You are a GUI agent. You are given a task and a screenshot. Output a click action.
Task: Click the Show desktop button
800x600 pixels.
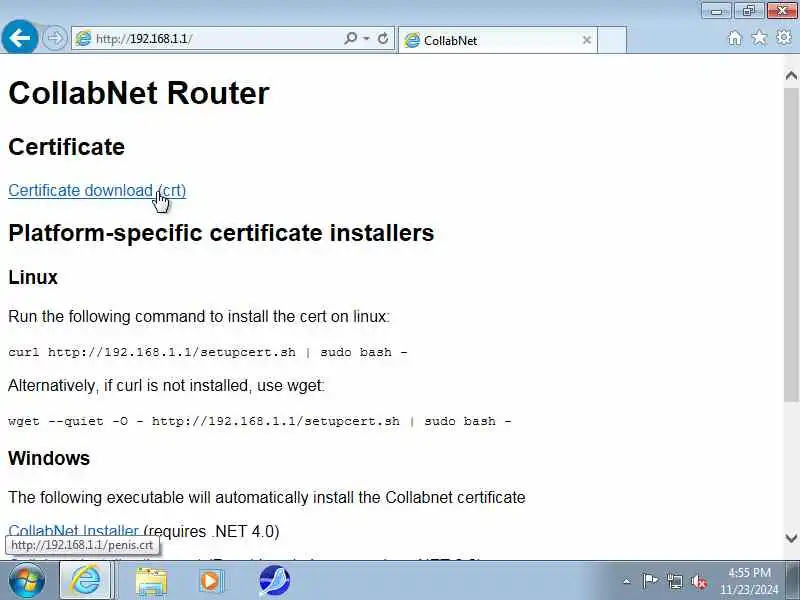[793, 580]
